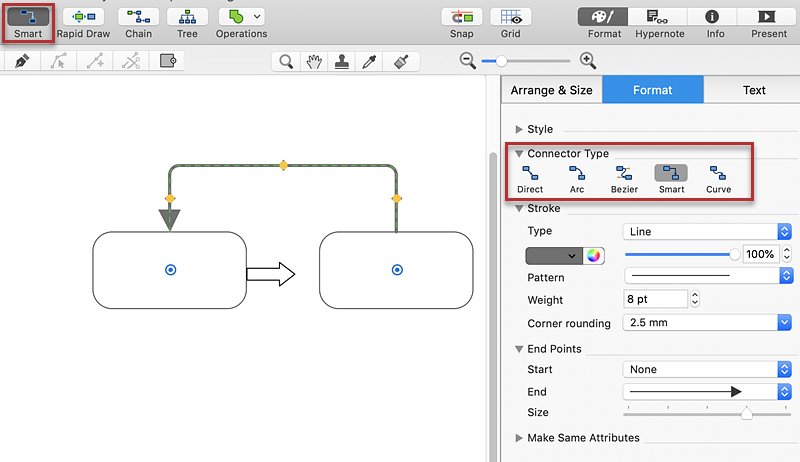Choose the Tree connection tool
The height and width of the screenshot is (462, 800).
(x=187, y=18)
